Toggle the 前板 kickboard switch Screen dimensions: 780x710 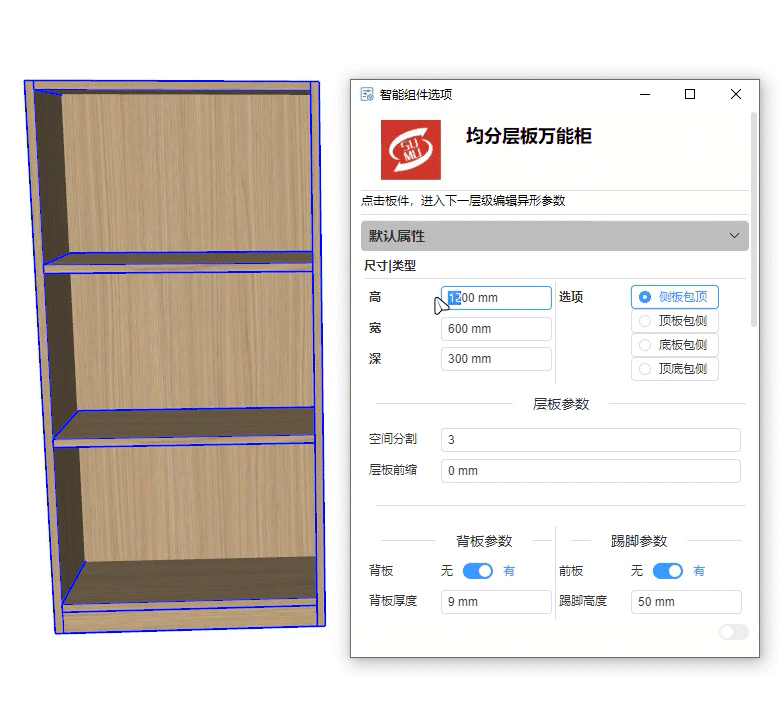[x=667, y=571]
